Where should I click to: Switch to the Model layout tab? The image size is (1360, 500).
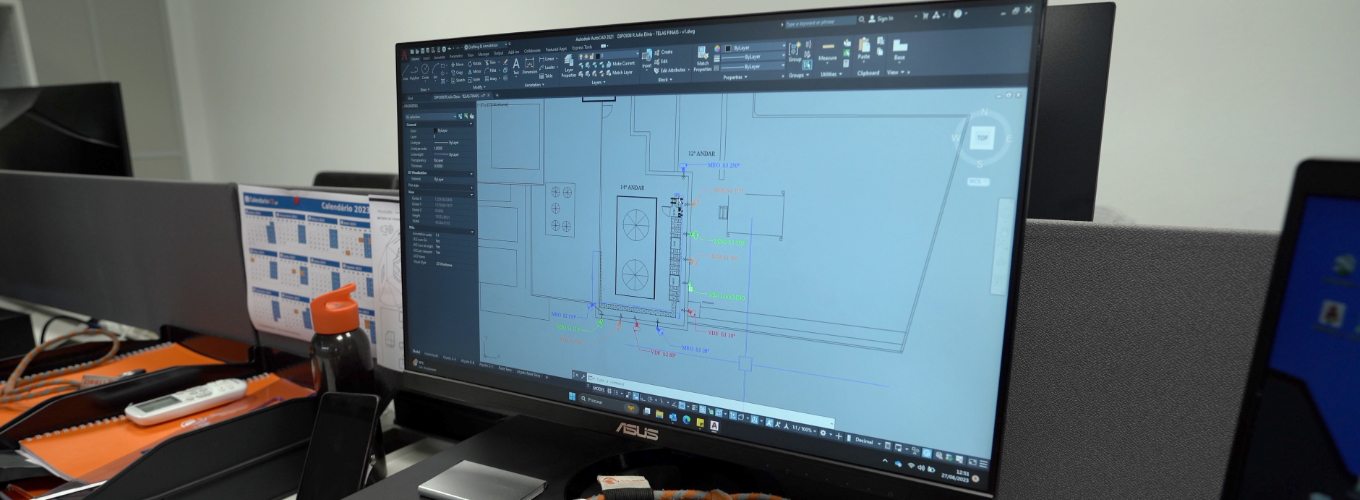point(416,353)
